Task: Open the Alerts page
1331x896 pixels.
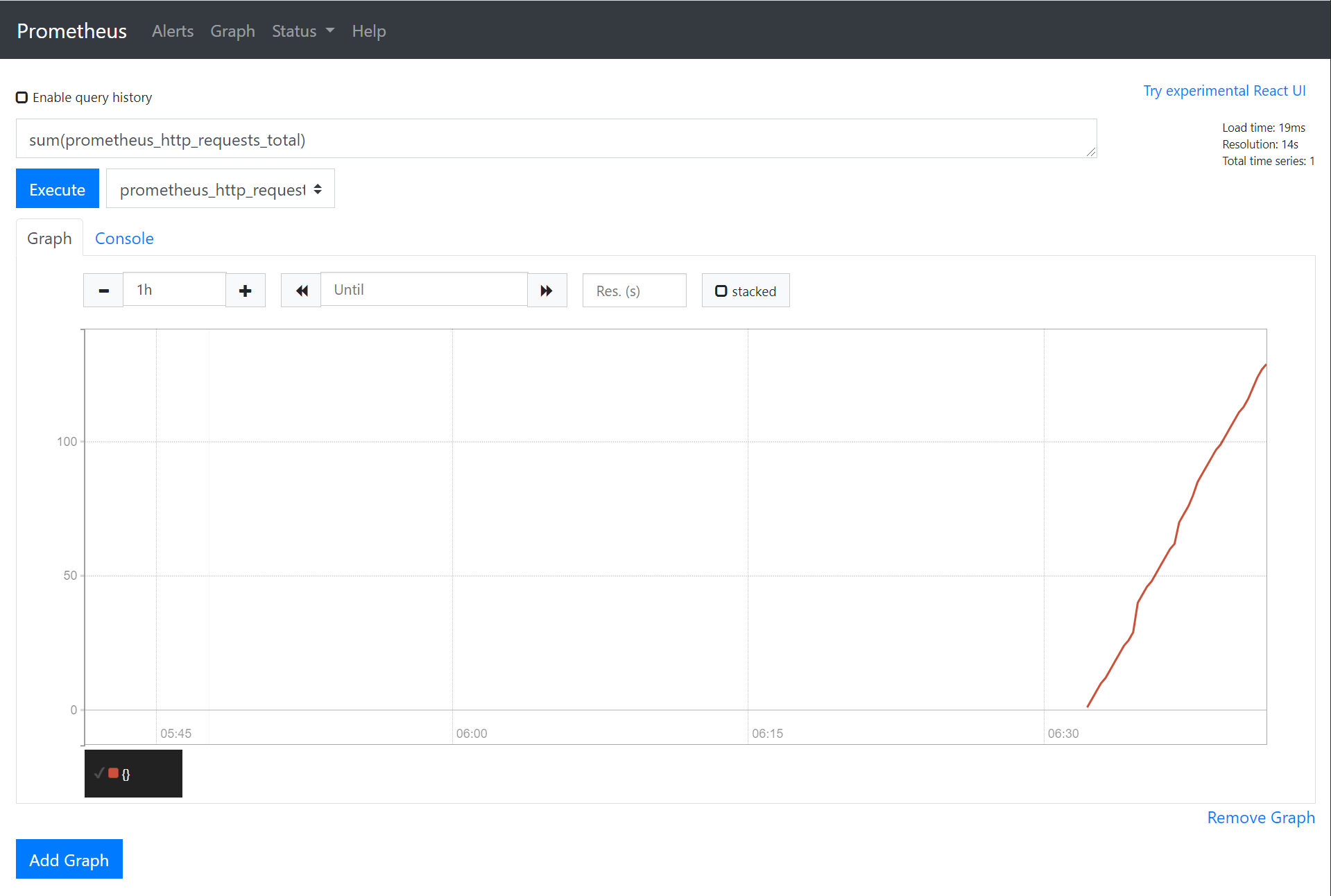Action: (173, 31)
